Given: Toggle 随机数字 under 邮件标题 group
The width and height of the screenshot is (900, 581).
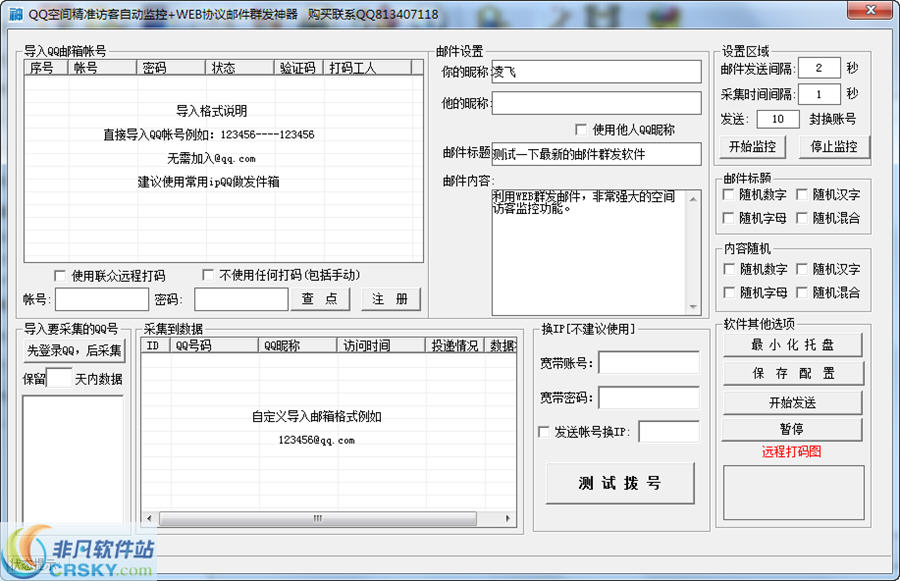Looking at the screenshot, I should [x=728, y=195].
